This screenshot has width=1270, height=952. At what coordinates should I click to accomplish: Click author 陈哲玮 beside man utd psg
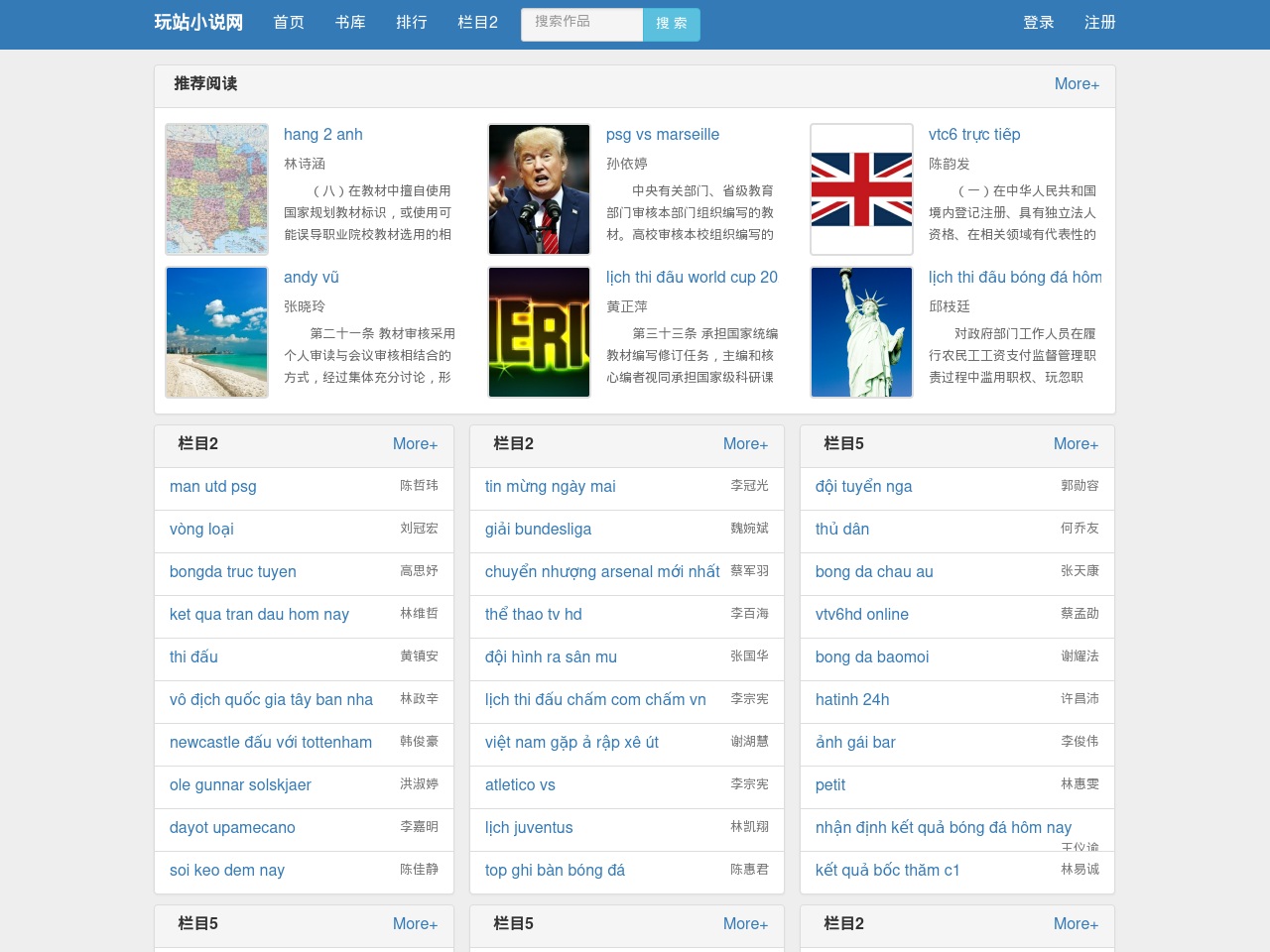coord(419,486)
